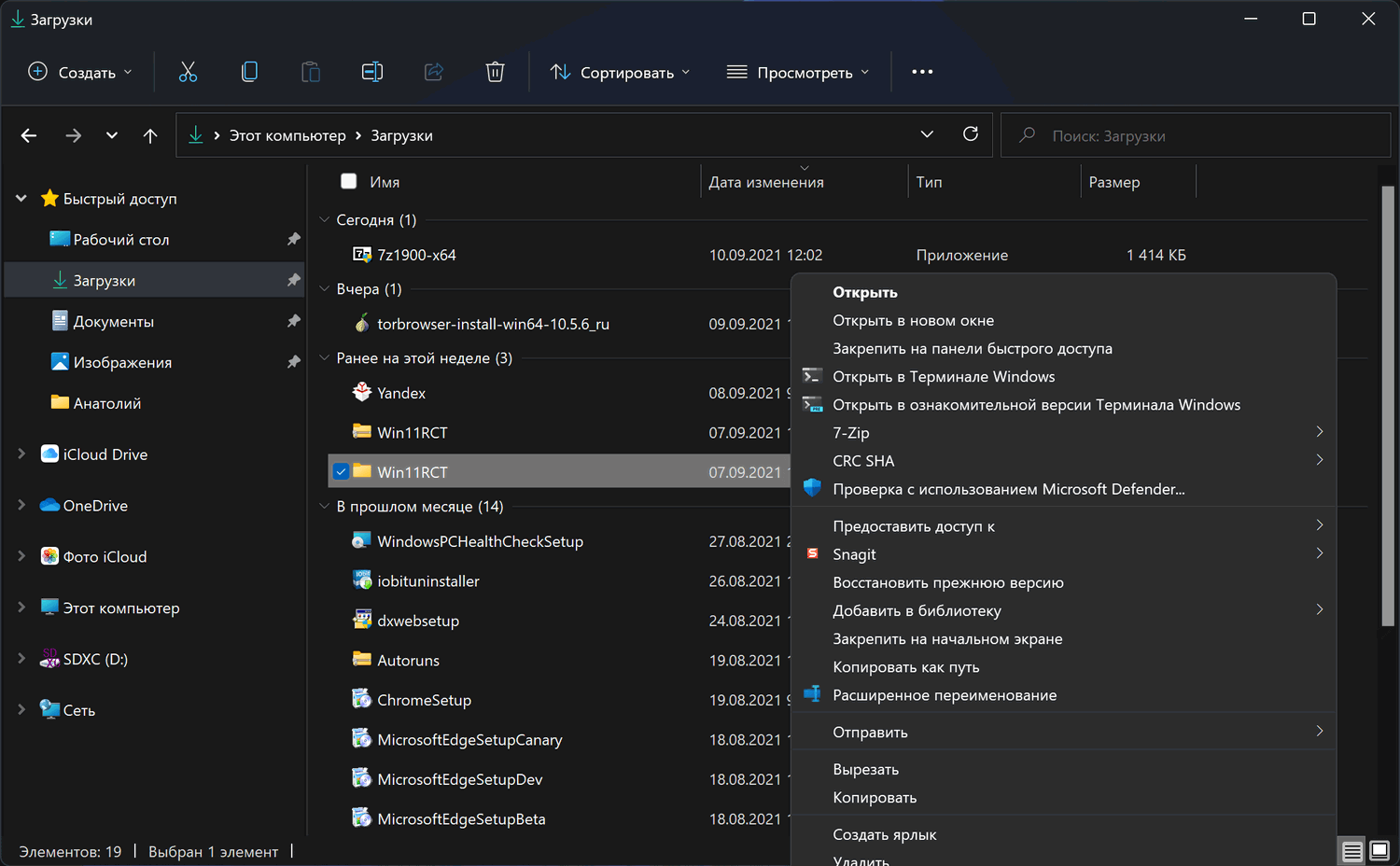Click the Cut scissors icon in toolbar
The width and height of the screenshot is (1400, 866).
coord(188,72)
